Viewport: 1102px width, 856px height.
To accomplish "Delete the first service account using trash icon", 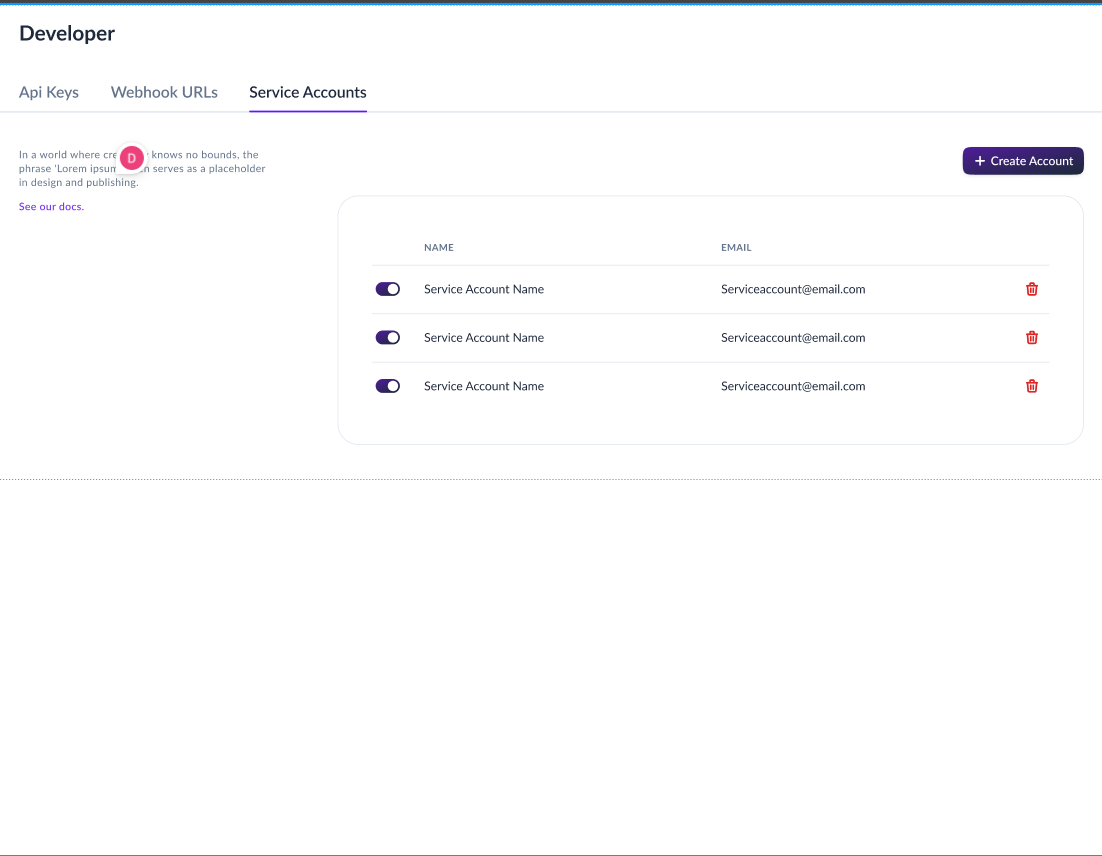I will click(x=1031, y=289).
